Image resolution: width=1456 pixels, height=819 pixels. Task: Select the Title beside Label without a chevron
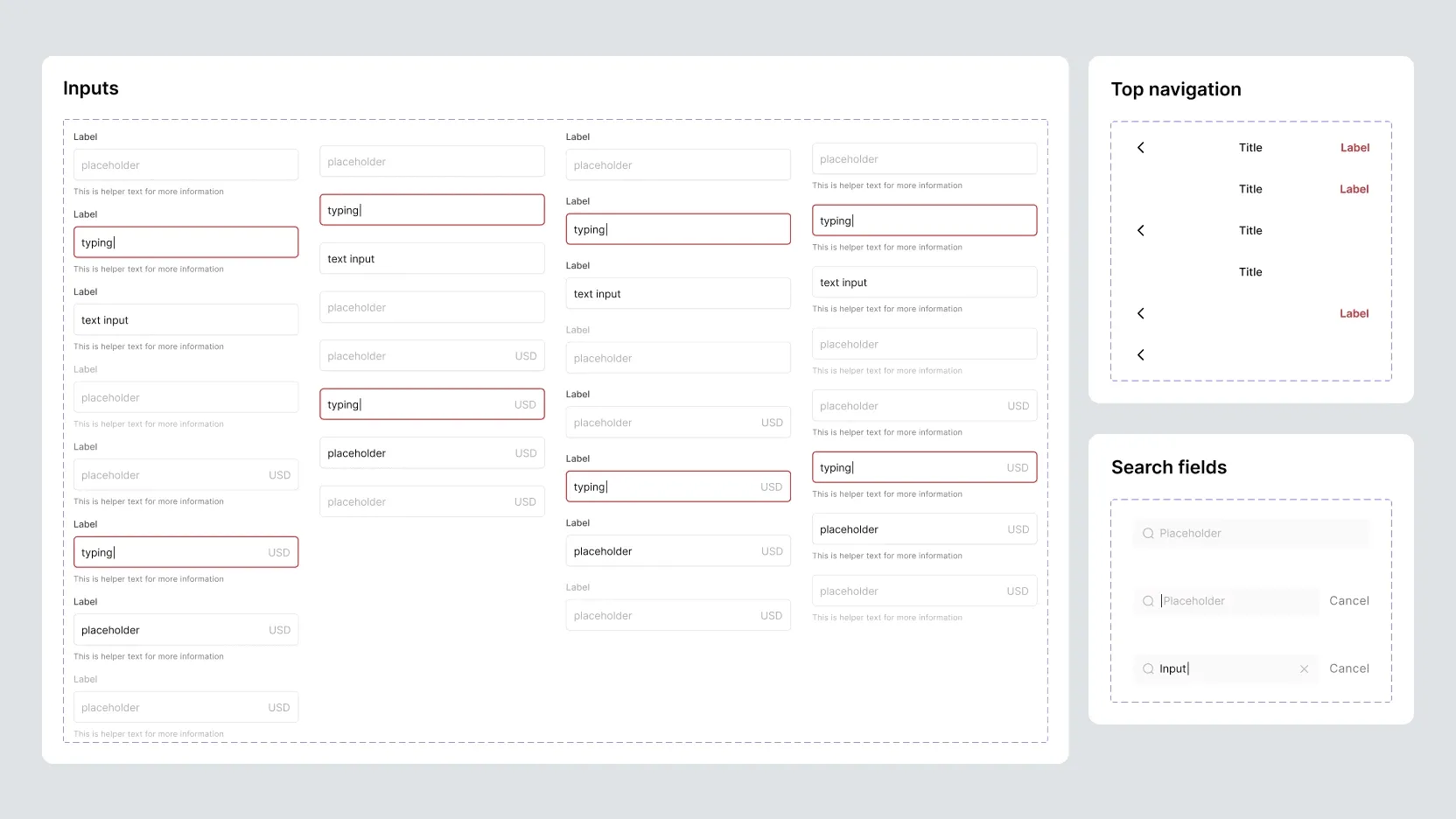pyautogui.click(x=1250, y=189)
